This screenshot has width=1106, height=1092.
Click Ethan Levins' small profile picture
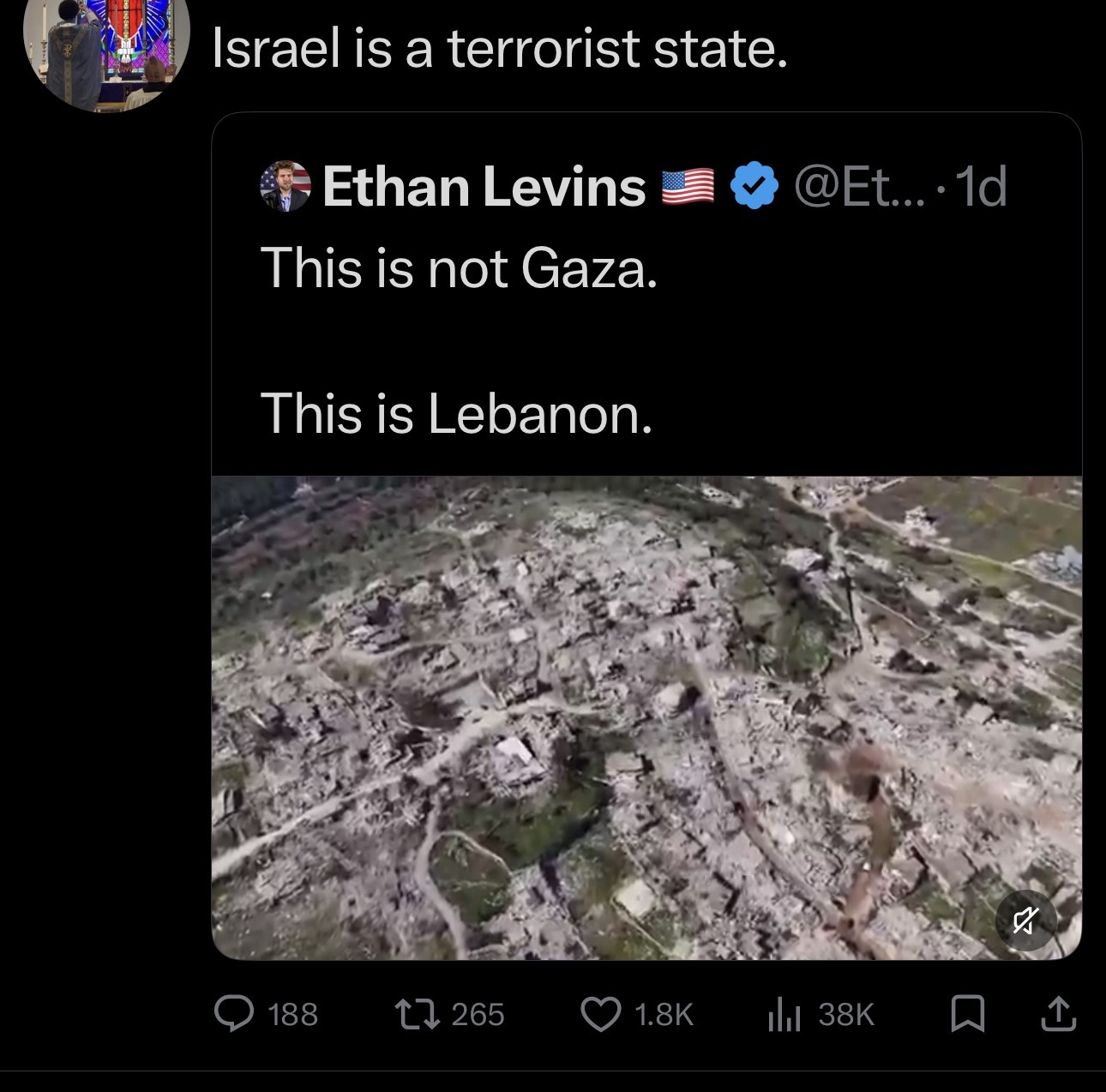[285, 186]
